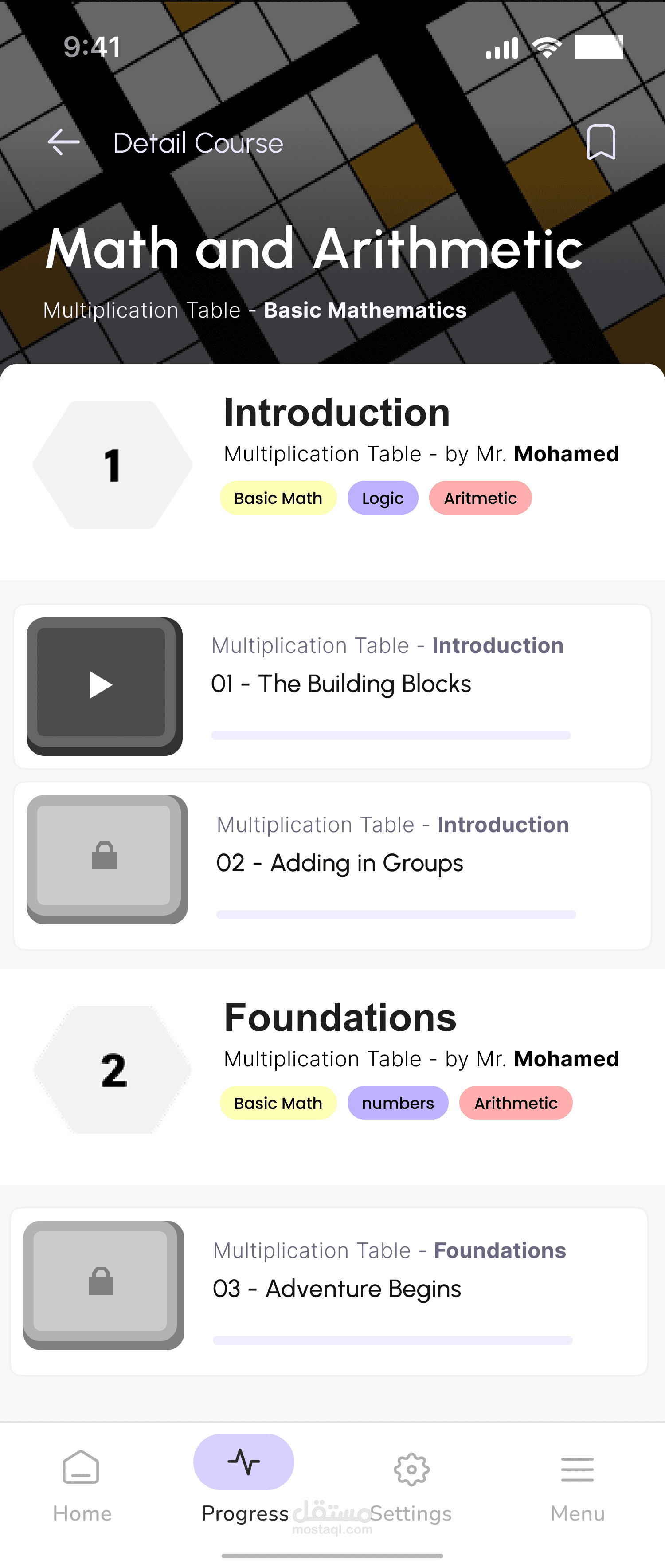
Task: Tap the back arrow icon
Action: (64, 142)
